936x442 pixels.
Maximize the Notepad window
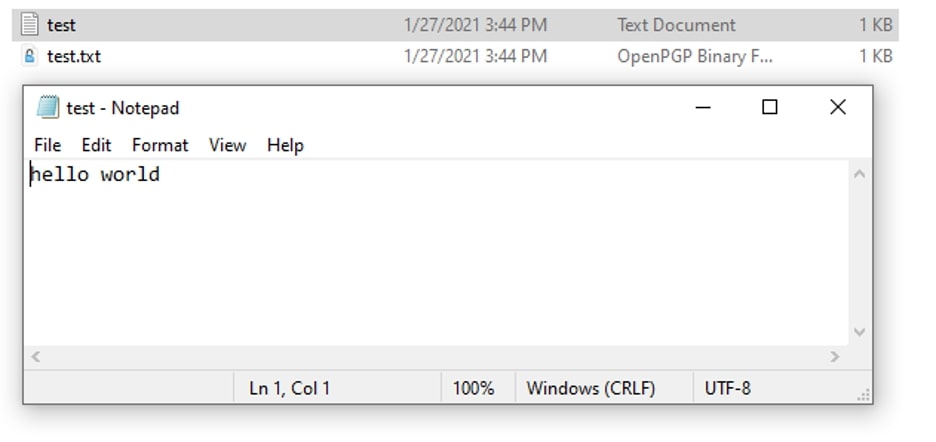coord(770,108)
